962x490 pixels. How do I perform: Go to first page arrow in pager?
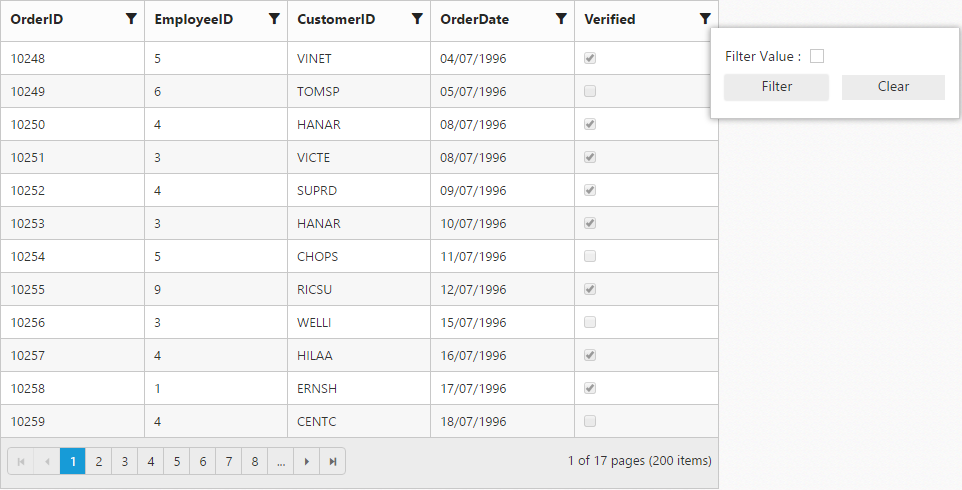tap(21, 461)
